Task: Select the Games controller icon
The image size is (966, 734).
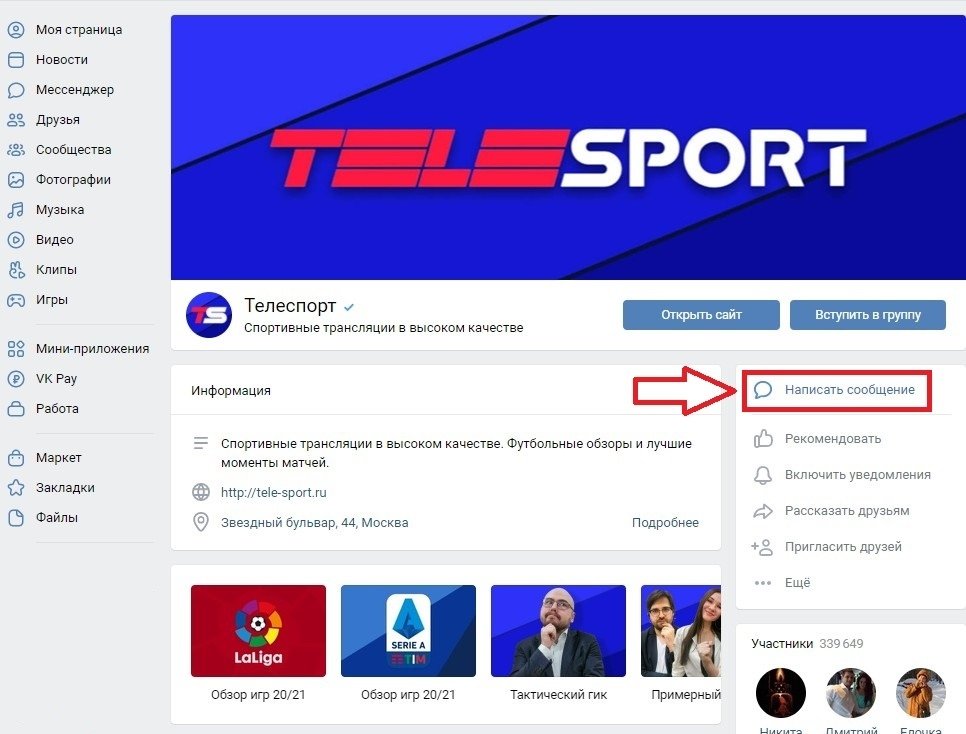Action: tap(16, 300)
